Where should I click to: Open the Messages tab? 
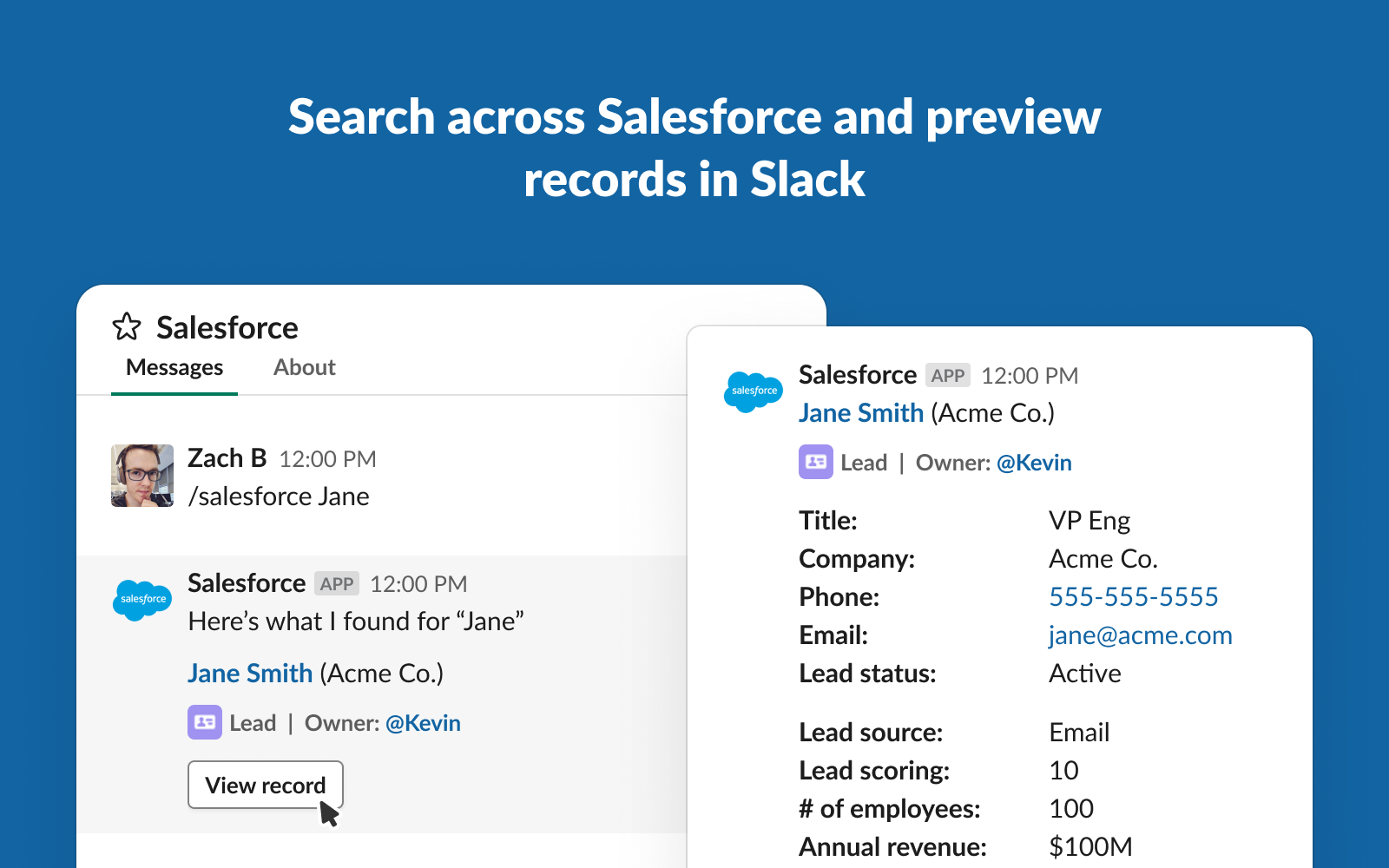pos(174,368)
